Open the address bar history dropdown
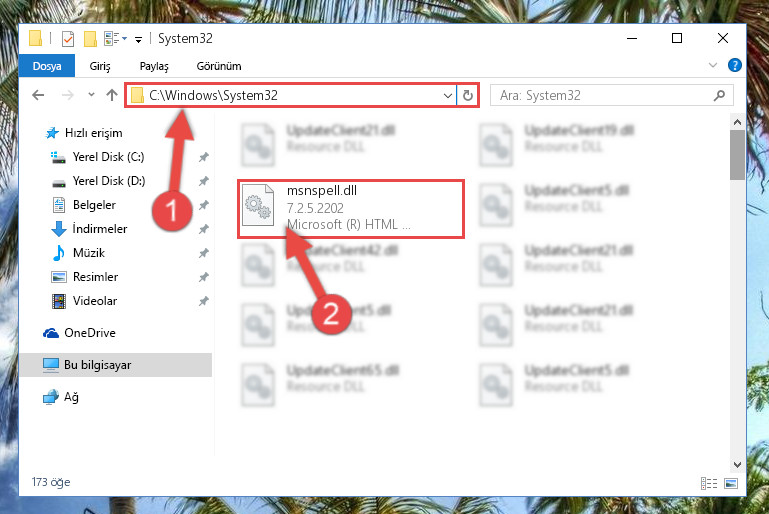 point(448,95)
